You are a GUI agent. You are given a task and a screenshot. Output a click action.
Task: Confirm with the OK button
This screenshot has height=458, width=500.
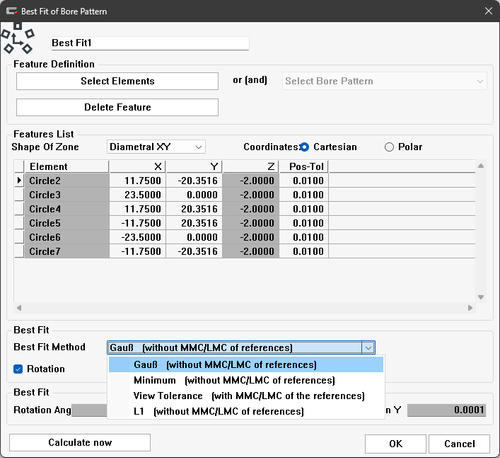(x=396, y=444)
